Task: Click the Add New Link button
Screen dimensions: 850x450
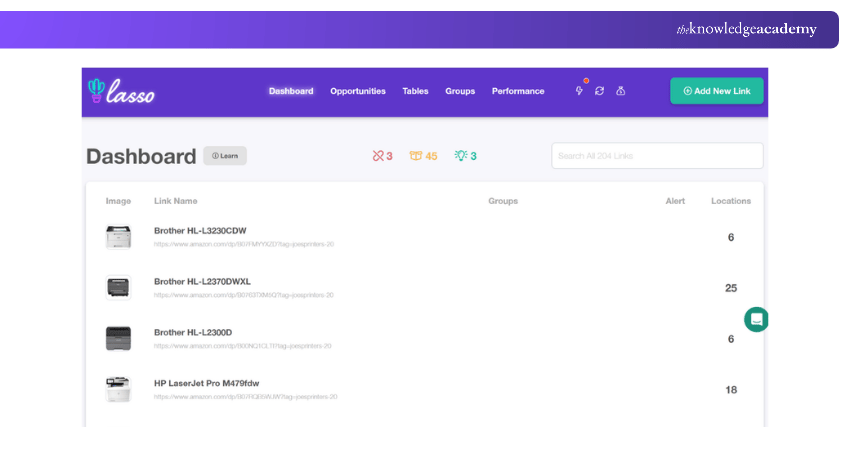Action: 717,91
